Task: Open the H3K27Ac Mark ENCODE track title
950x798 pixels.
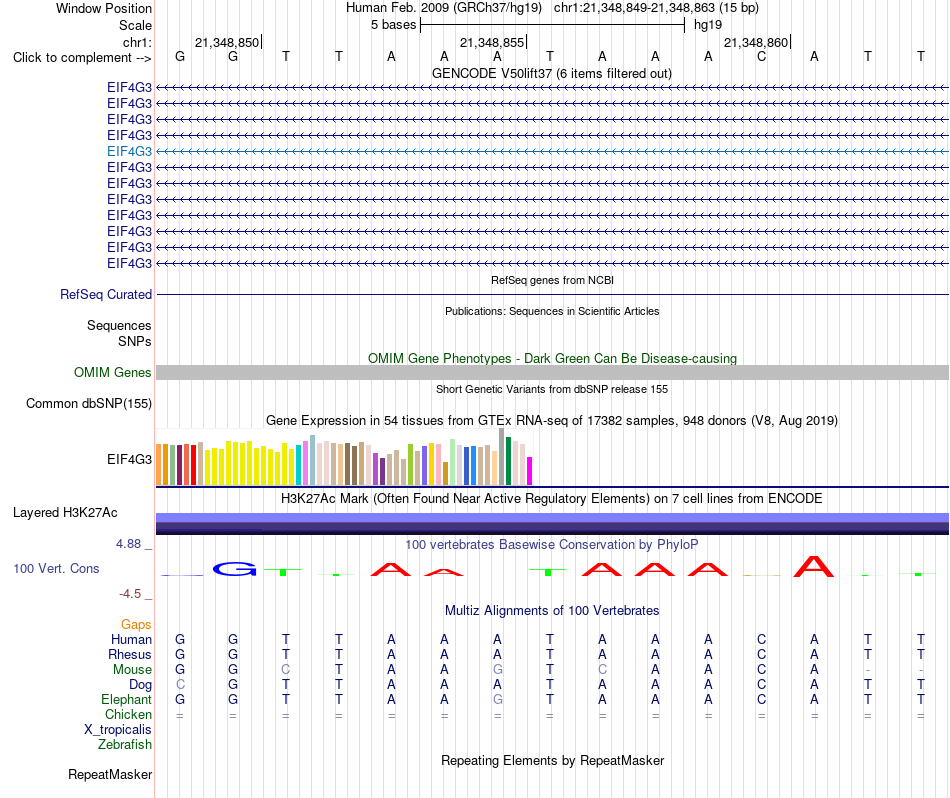Action: tap(552, 499)
